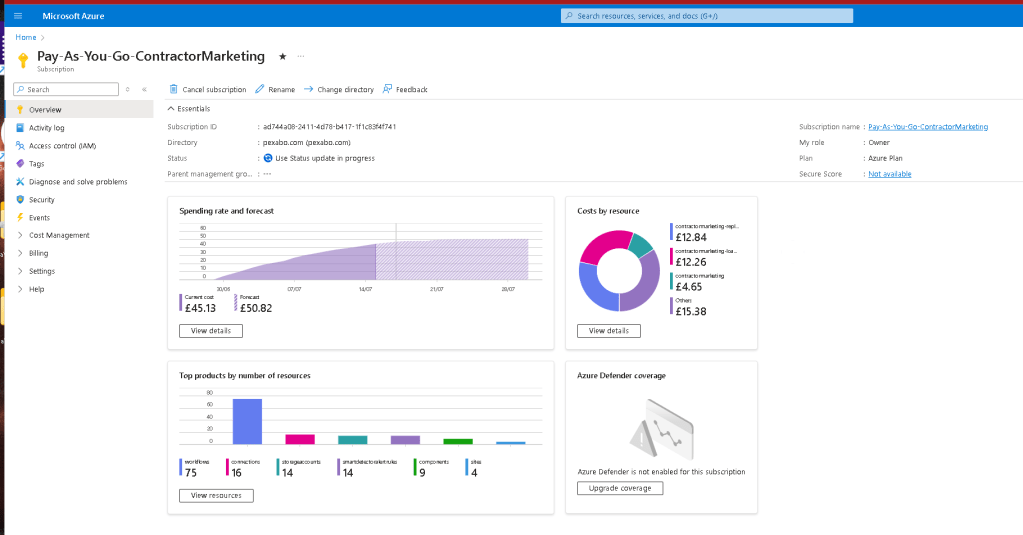This screenshot has width=1023, height=535.
Task: Click View resources button
Action: [x=216, y=496]
